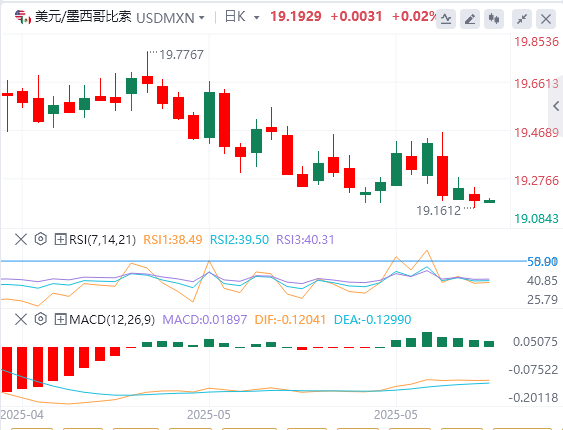Click the RSI(7,14,21) label
Viewport: 563px width, 430px height.
102,239
